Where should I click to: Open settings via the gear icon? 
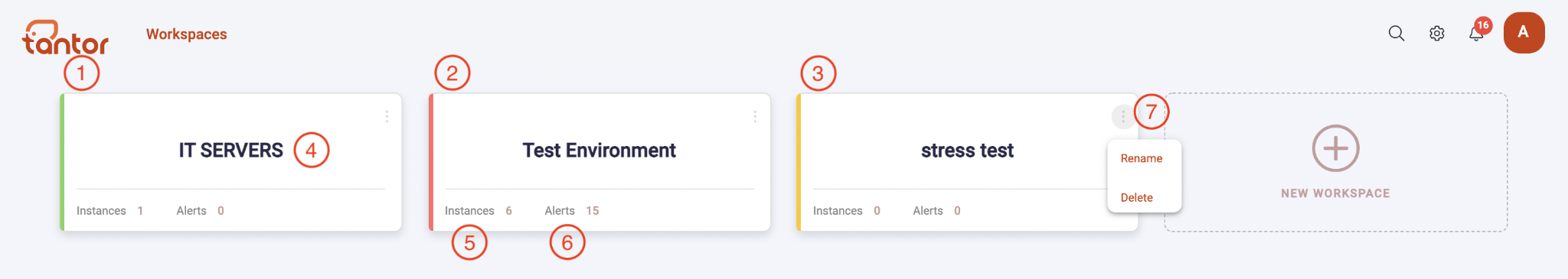click(1437, 34)
